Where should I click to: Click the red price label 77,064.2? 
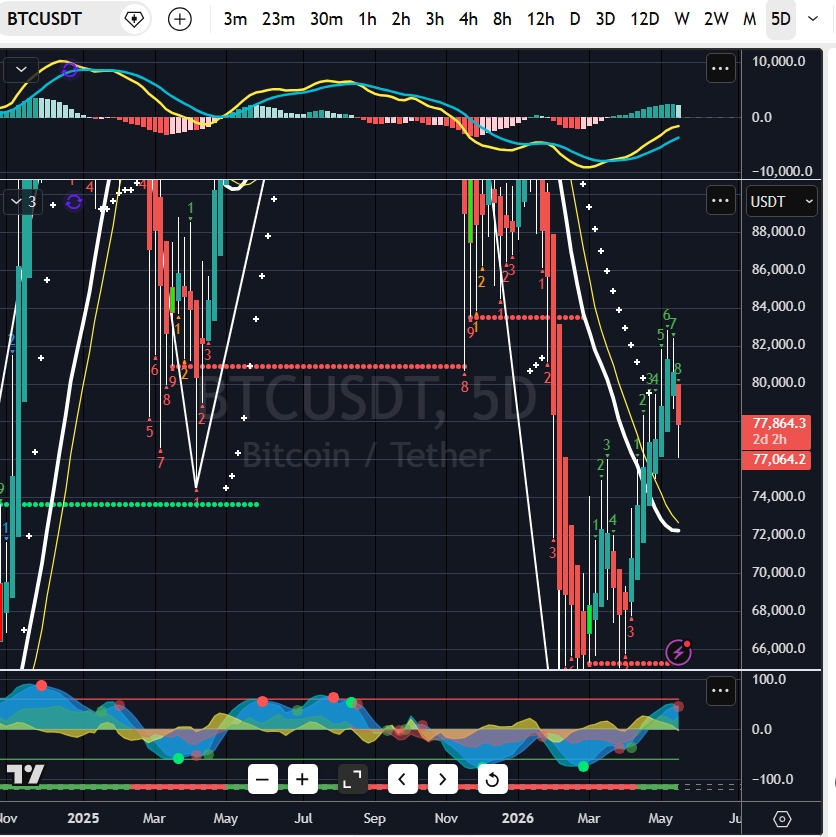(777, 460)
